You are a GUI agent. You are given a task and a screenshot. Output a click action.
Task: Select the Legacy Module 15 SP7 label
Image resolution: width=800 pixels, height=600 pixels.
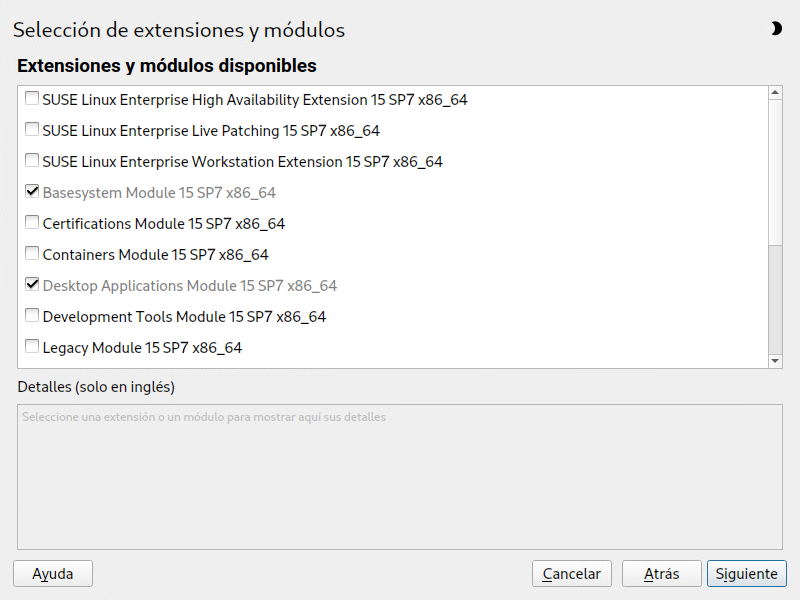pos(142,348)
